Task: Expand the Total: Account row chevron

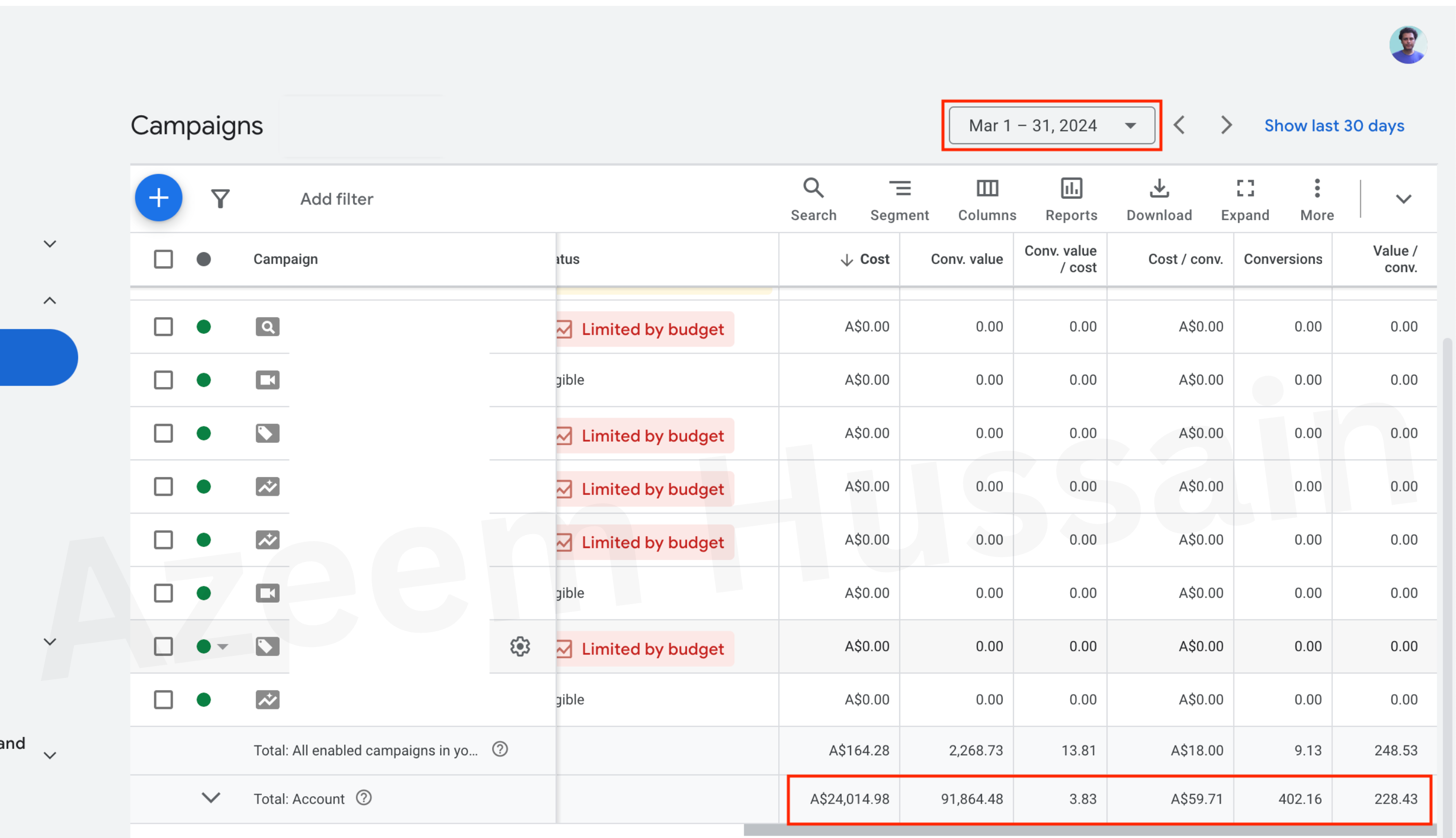Action: pyautogui.click(x=211, y=798)
